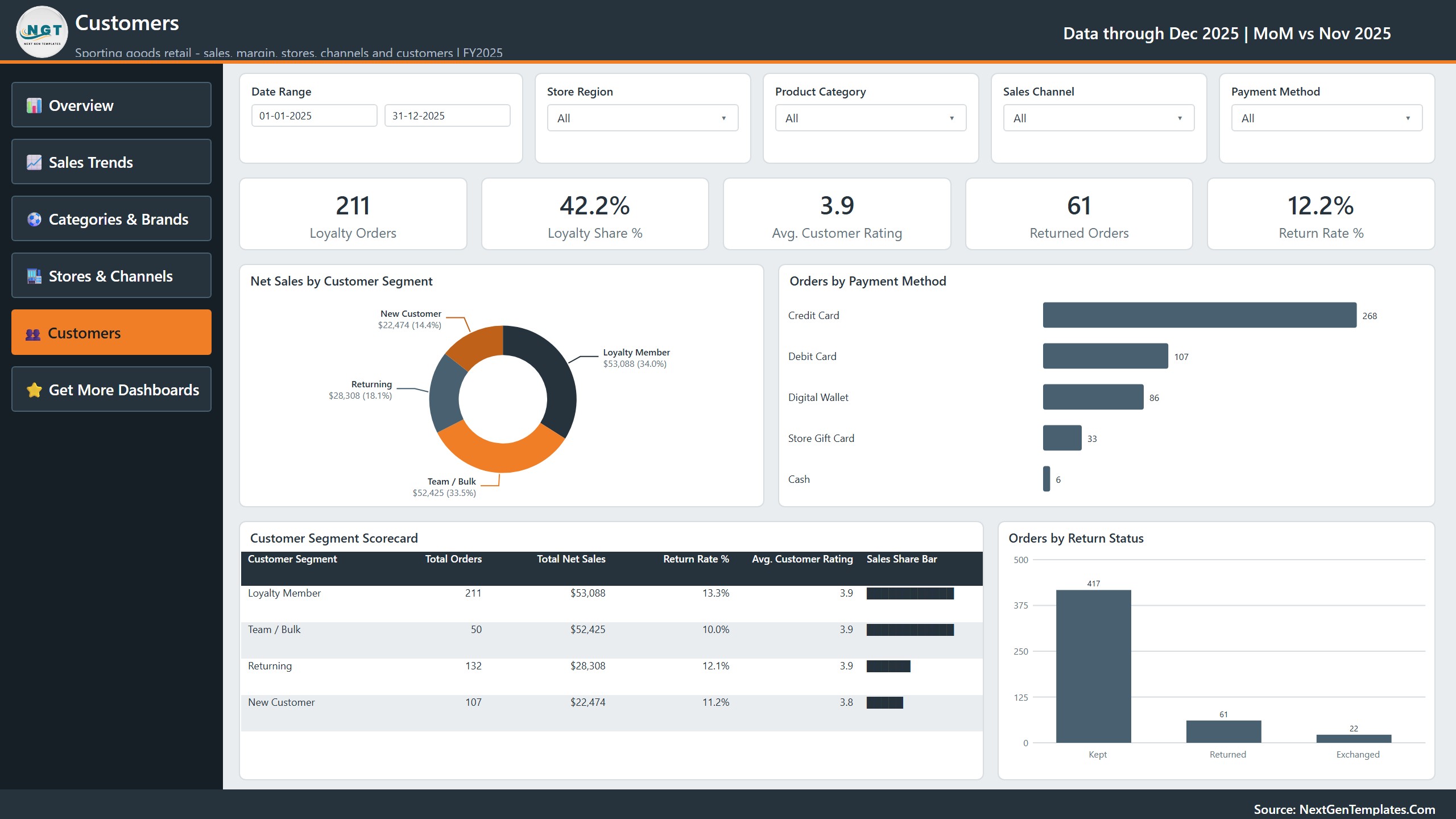Open the Store Region dropdown
The image size is (1456, 819).
(x=643, y=118)
